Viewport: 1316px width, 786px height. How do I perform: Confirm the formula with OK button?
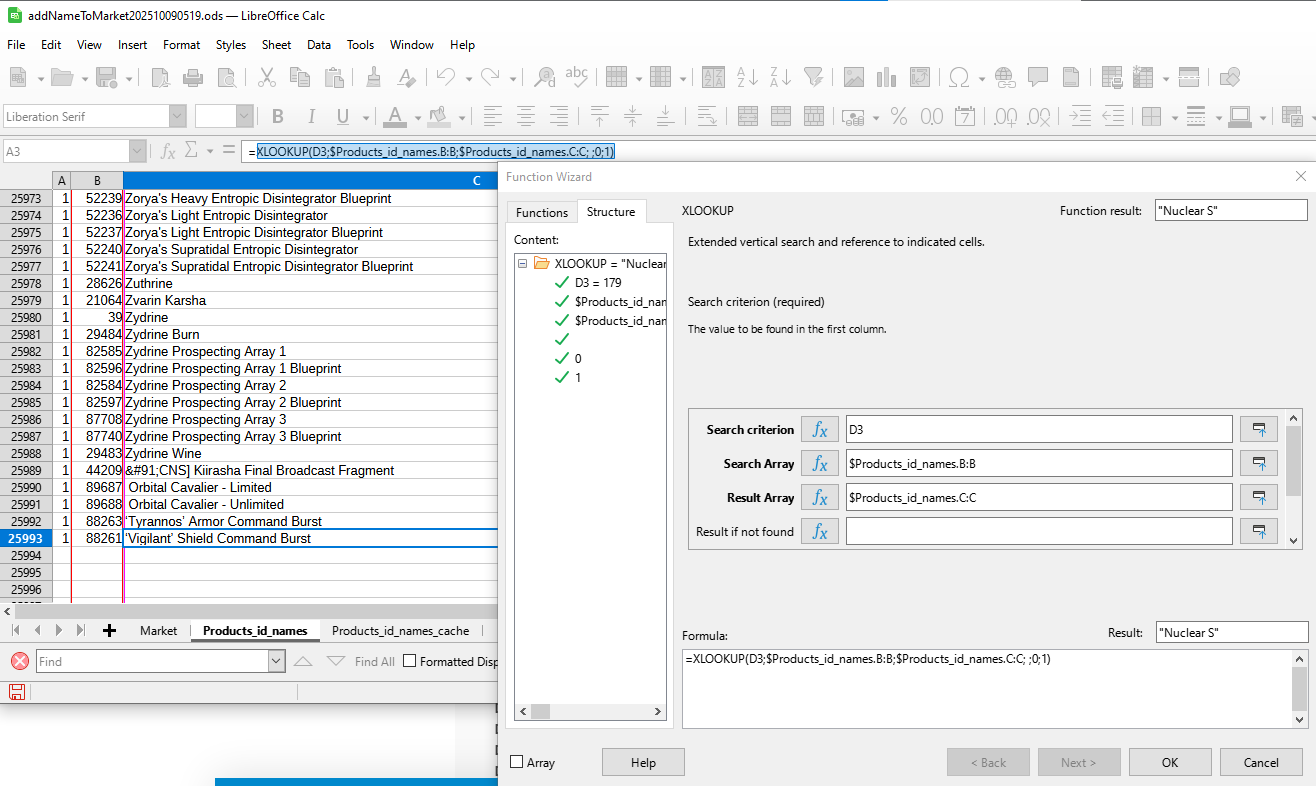pyautogui.click(x=1169, y=762)
